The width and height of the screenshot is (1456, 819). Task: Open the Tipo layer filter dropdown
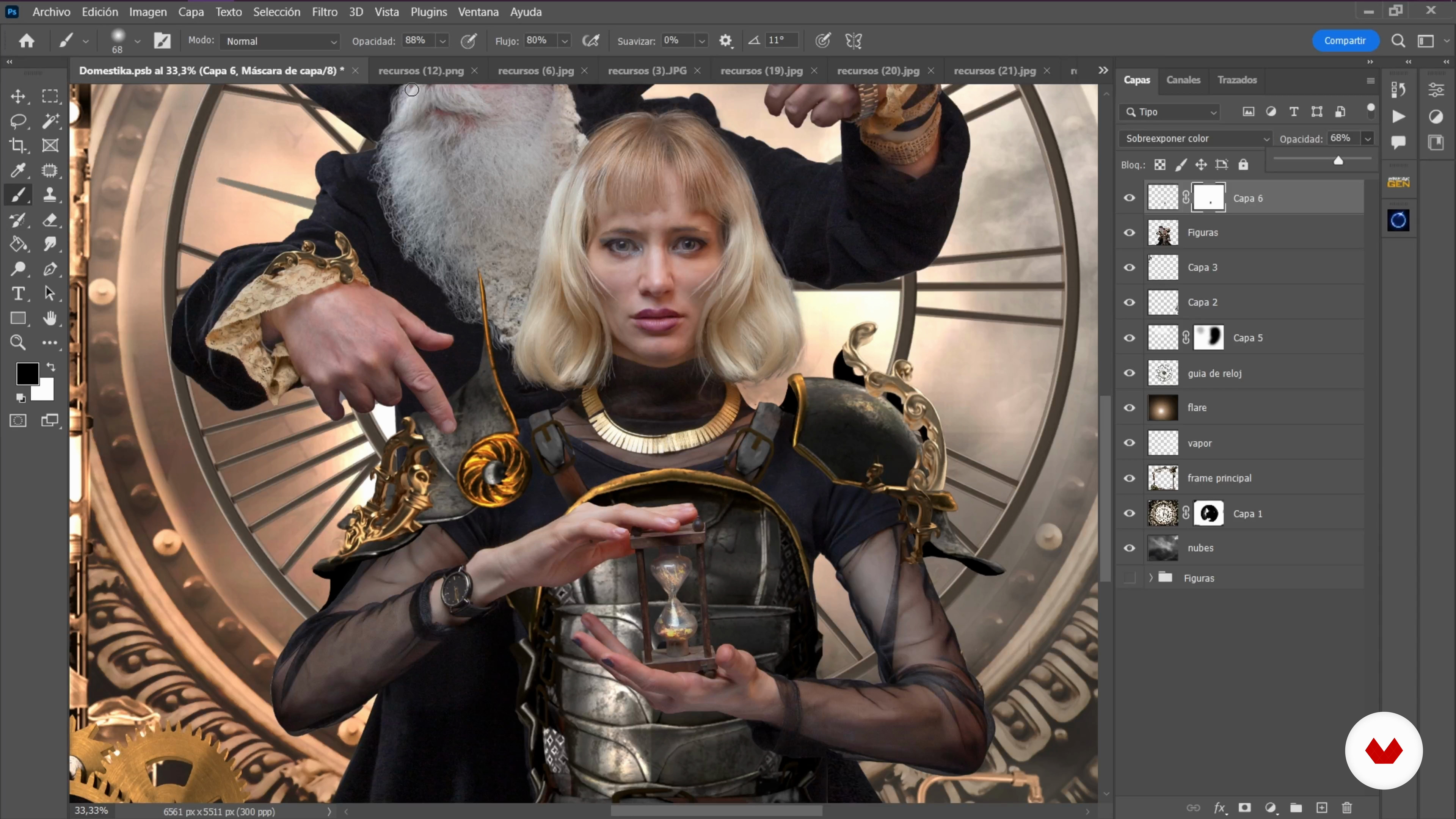coord(1169,112)
